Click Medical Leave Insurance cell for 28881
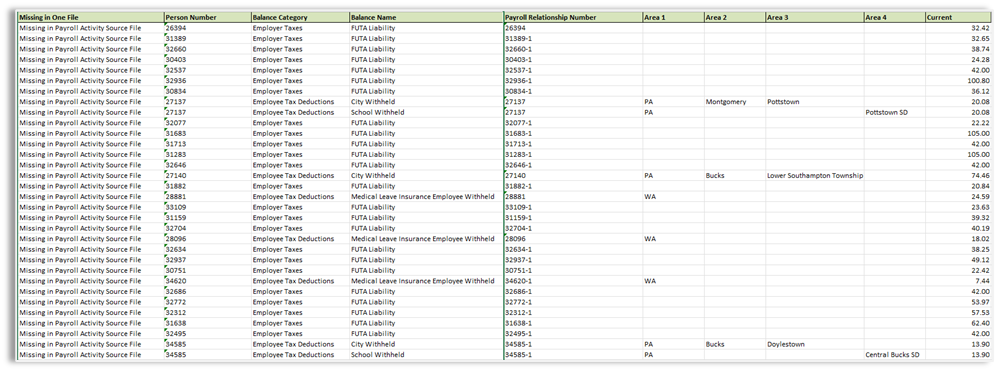The width and height of the screenshot is (996, 371). pos(425,196)
